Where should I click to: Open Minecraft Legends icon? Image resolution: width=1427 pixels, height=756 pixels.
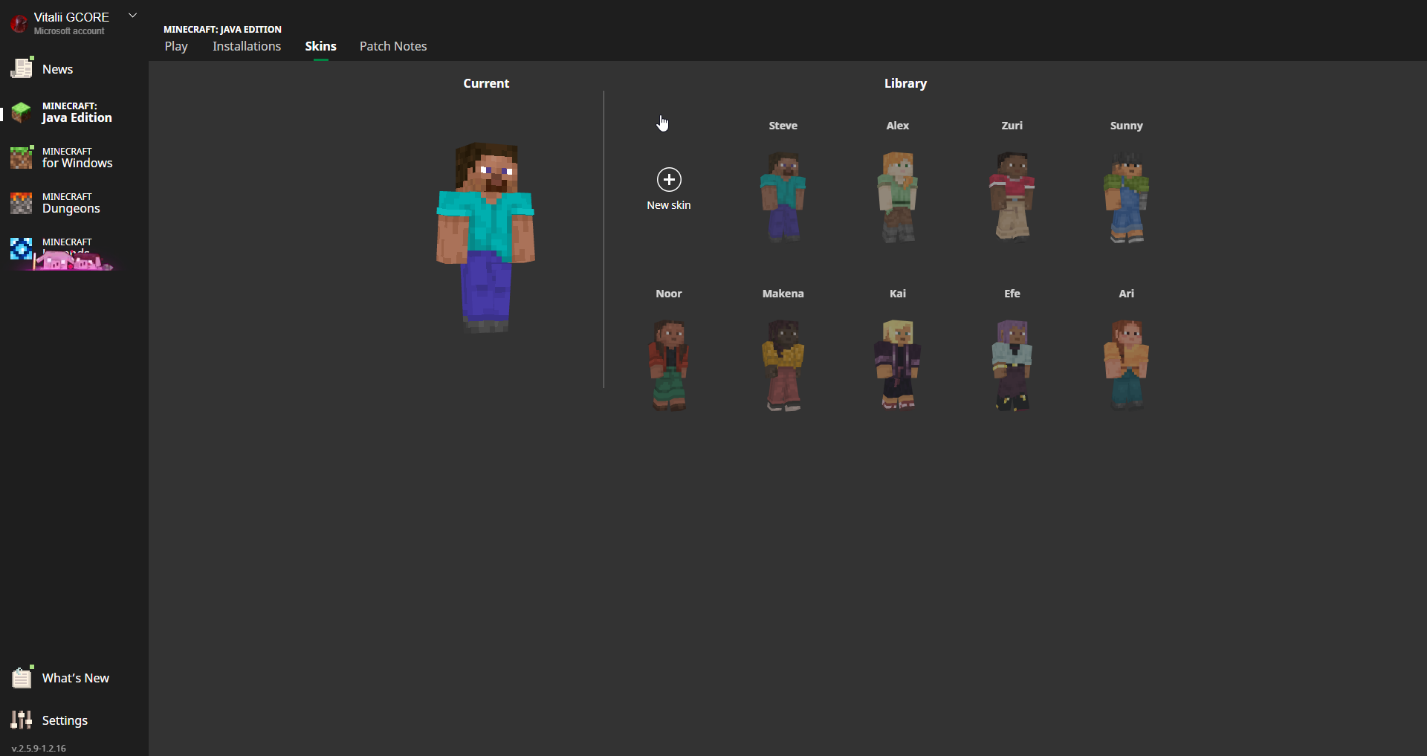[21, 249]
